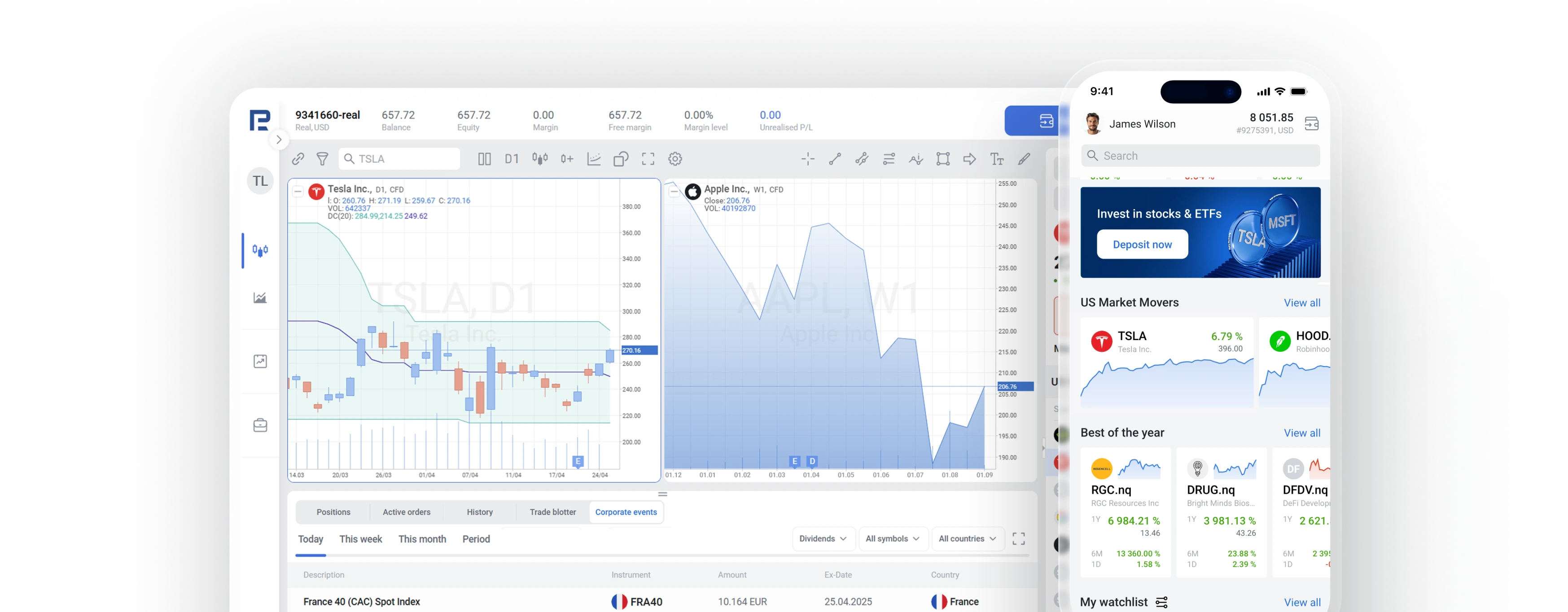Tap View all for My watchlist
The height and width of the screenshot is (612, 1568).
[1302, 602]
